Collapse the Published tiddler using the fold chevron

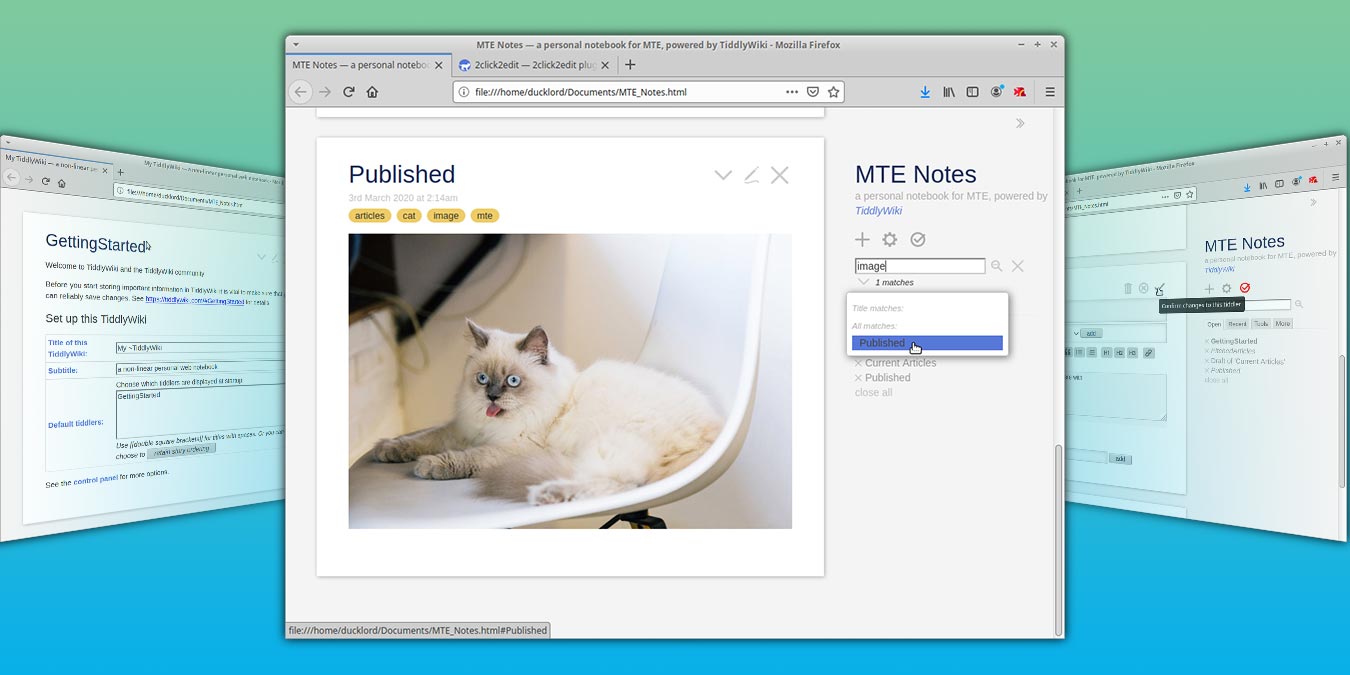pyautogui.click(x=723, y=174)
